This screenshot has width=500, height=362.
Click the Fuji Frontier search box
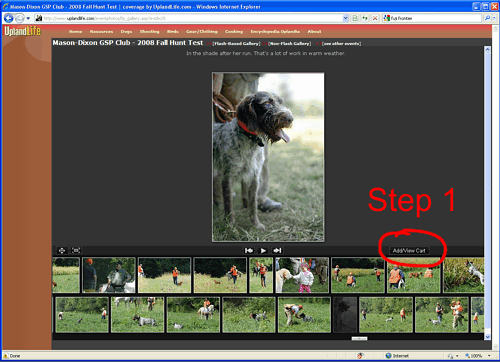click(433, 18)
